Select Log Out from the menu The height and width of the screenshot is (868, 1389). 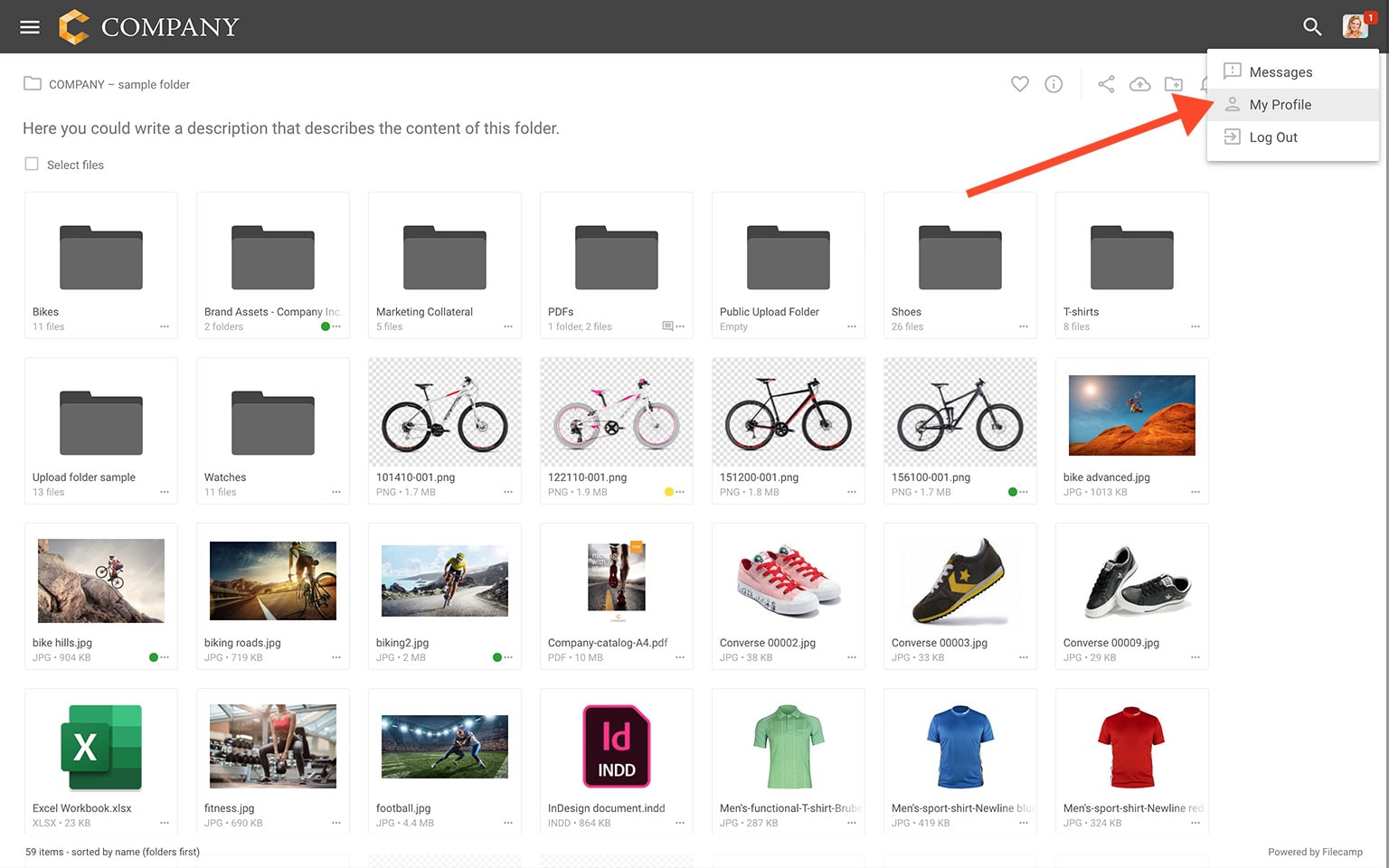pyautogui.click(x=1293, y=137)
